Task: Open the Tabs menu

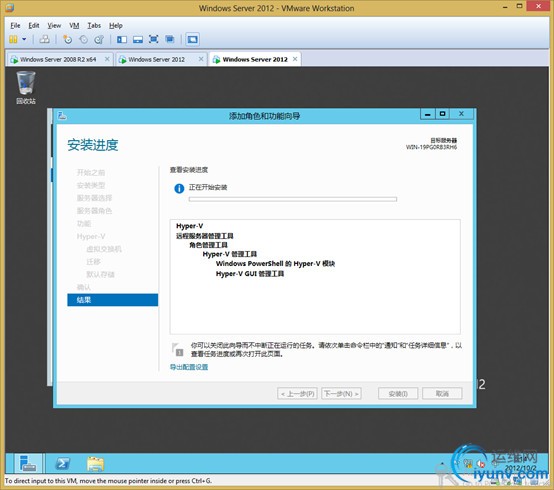Action: (x=94, y=25)
